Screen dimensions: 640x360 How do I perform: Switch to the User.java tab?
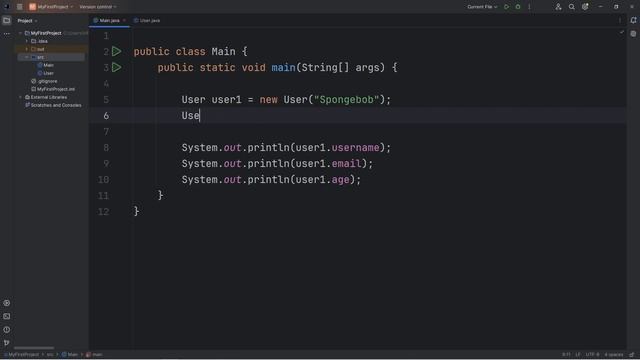click(147, 20)
